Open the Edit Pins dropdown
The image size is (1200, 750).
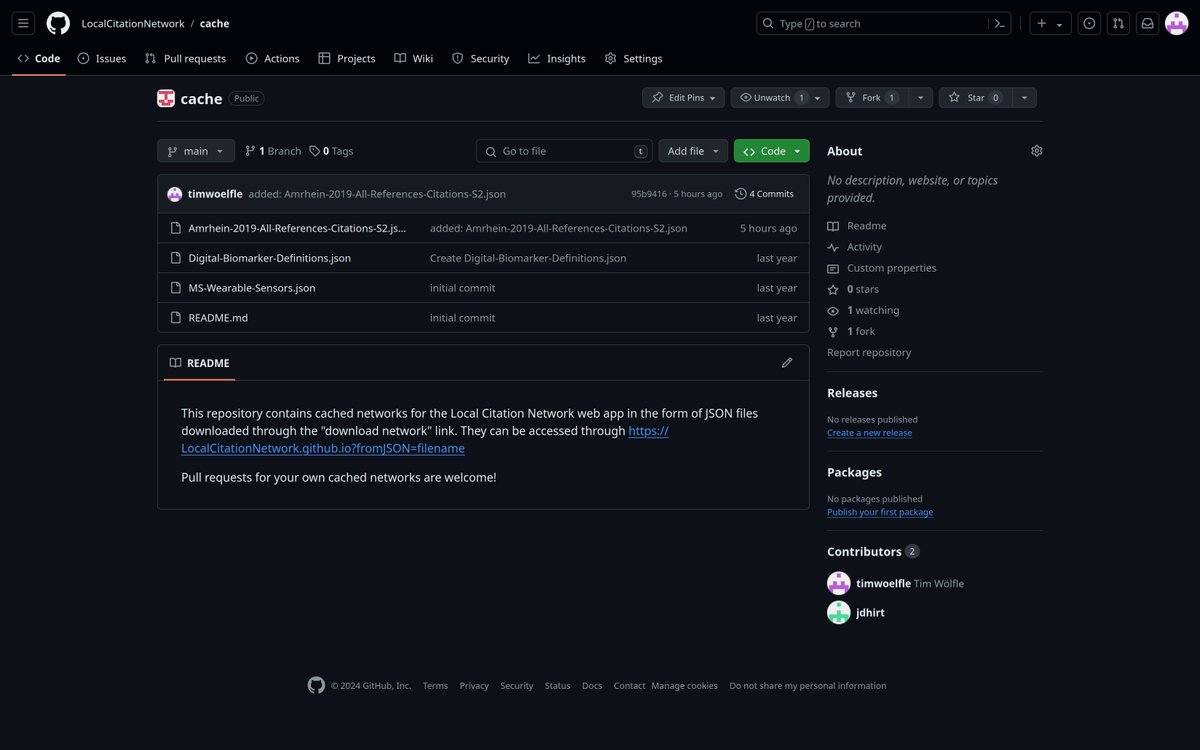point(684,97)
